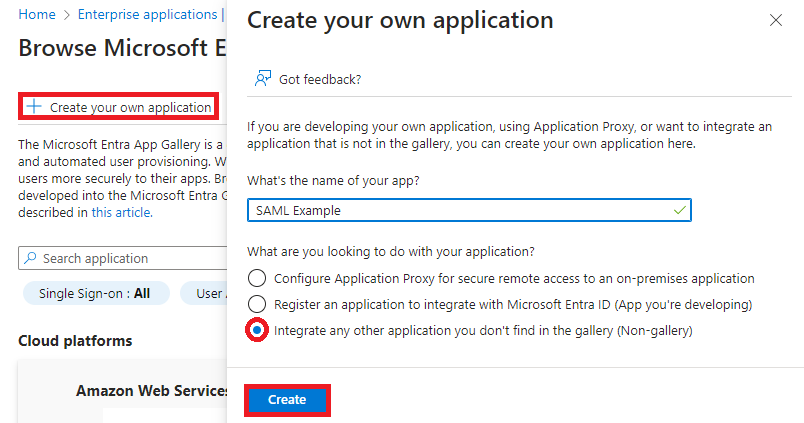Click the plus icon beside Create your own application
The image size is (804, 423).
click(x=34, y=107)
